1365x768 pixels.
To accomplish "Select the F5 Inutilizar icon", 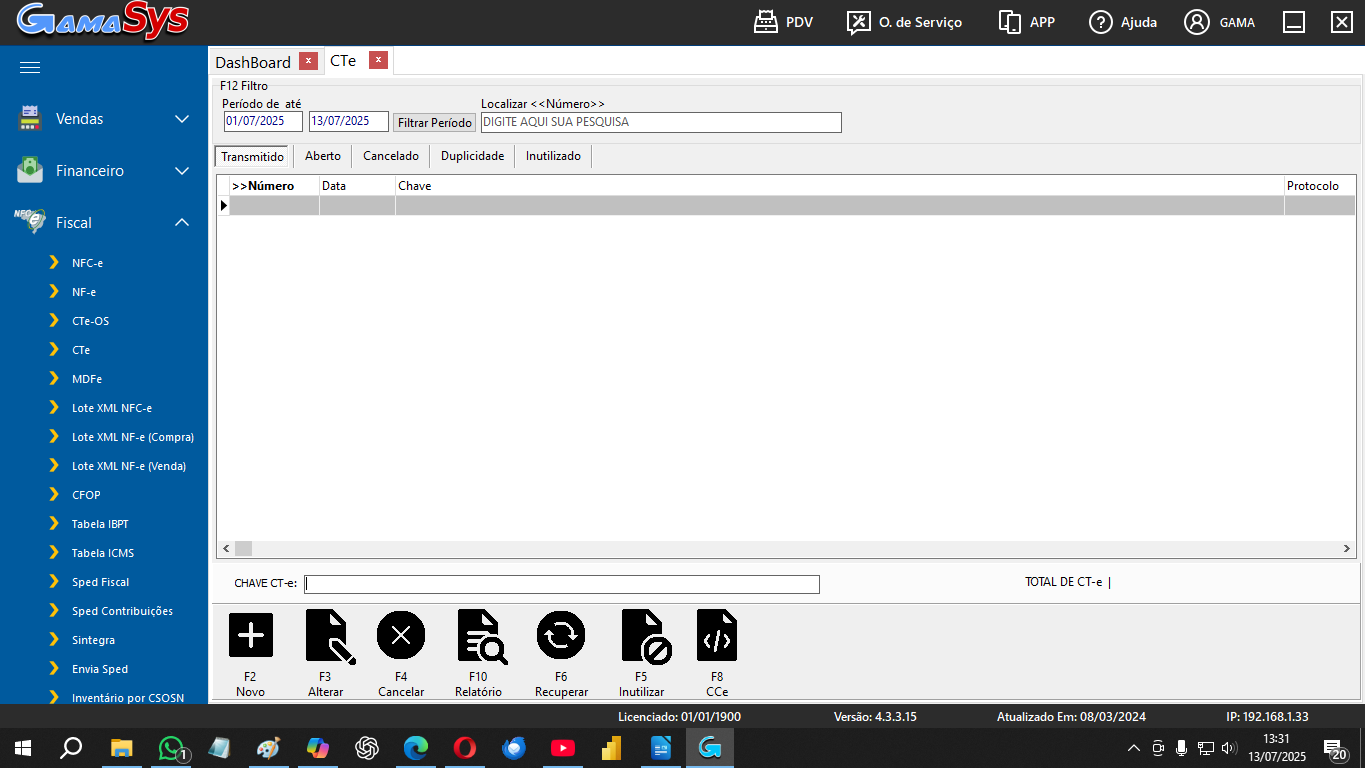I will tap(643, 636).
